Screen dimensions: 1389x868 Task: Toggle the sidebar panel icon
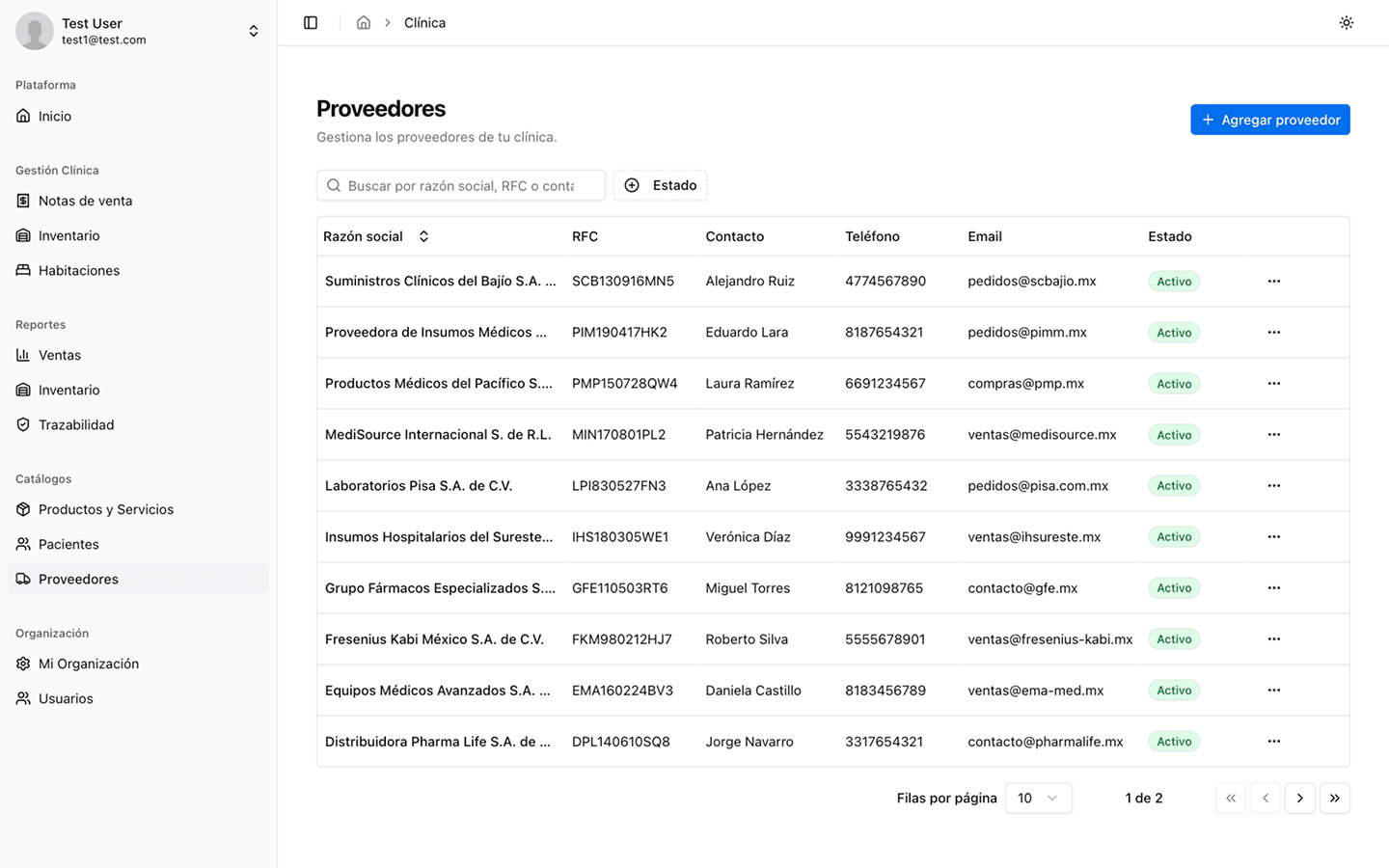[x=311, y=22]
